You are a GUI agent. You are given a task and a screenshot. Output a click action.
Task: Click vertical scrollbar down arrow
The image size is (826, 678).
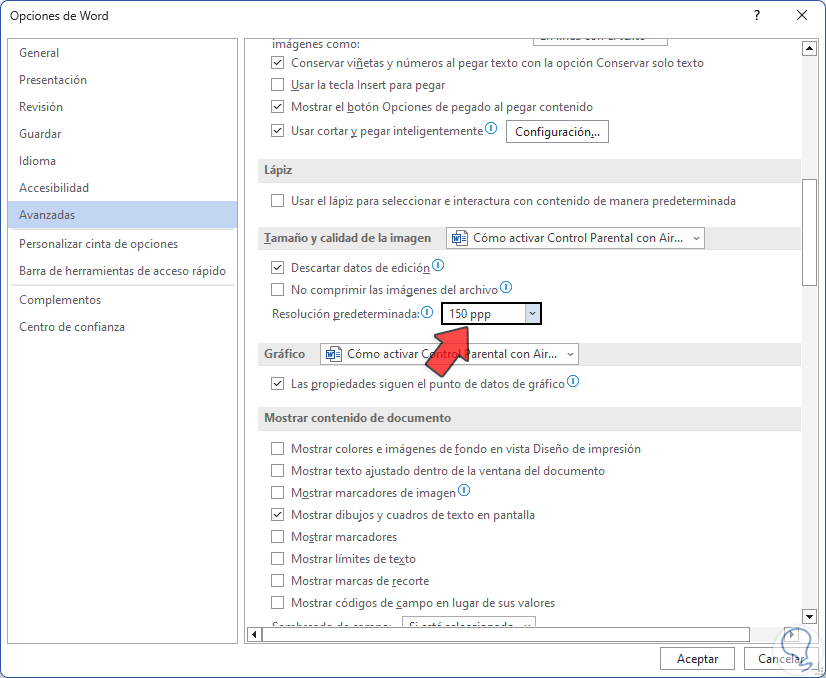809,615
